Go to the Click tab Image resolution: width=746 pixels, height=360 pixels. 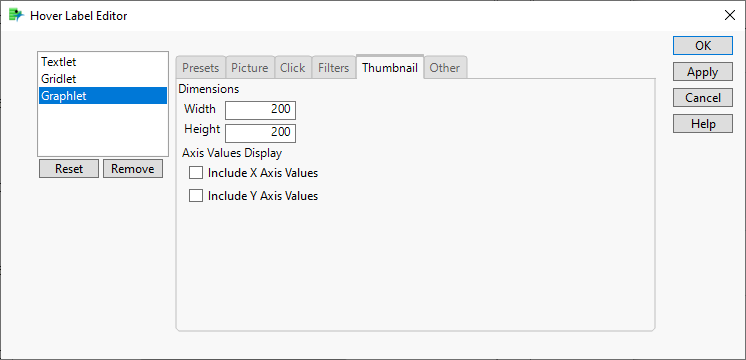coord(293,68)
